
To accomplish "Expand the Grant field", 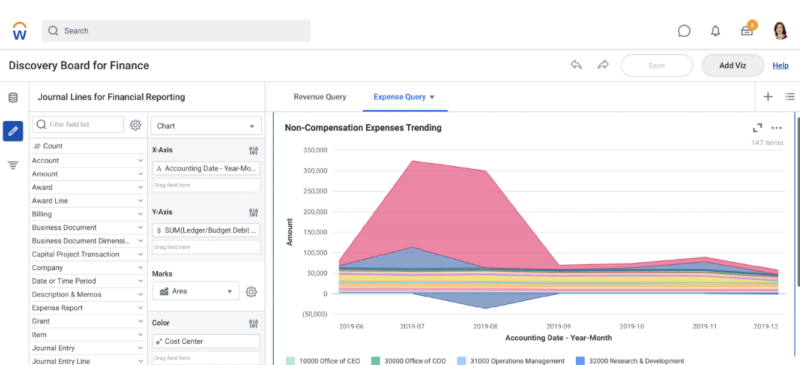I will coord(140,321).
